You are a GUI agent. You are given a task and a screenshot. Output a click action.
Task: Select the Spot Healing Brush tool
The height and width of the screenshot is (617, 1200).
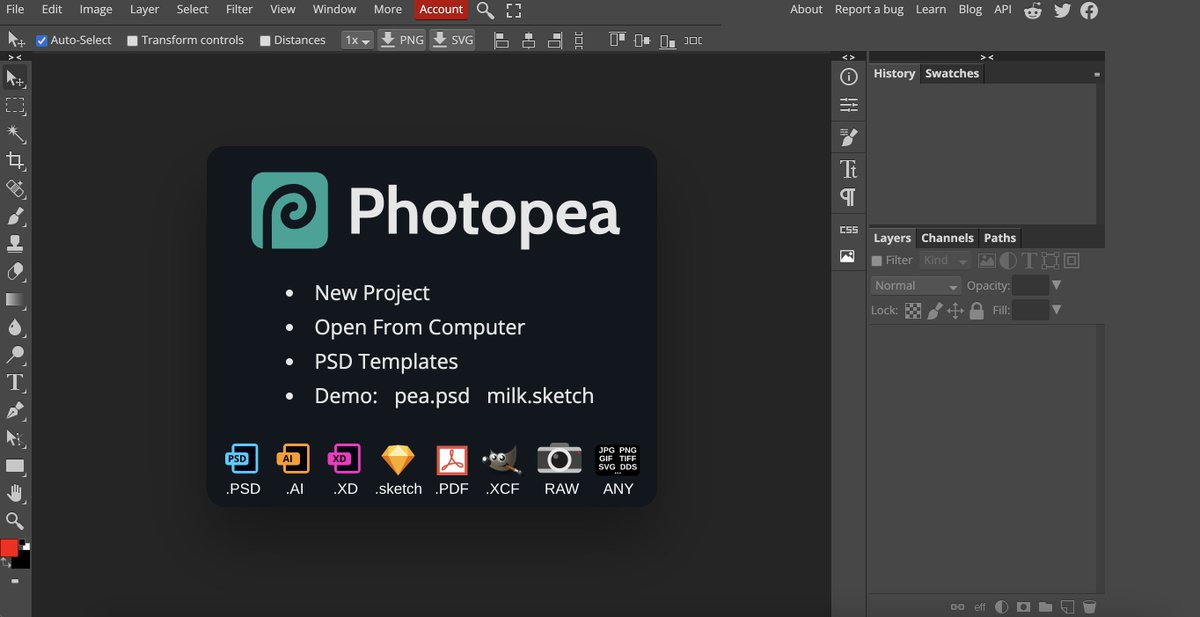15,189
